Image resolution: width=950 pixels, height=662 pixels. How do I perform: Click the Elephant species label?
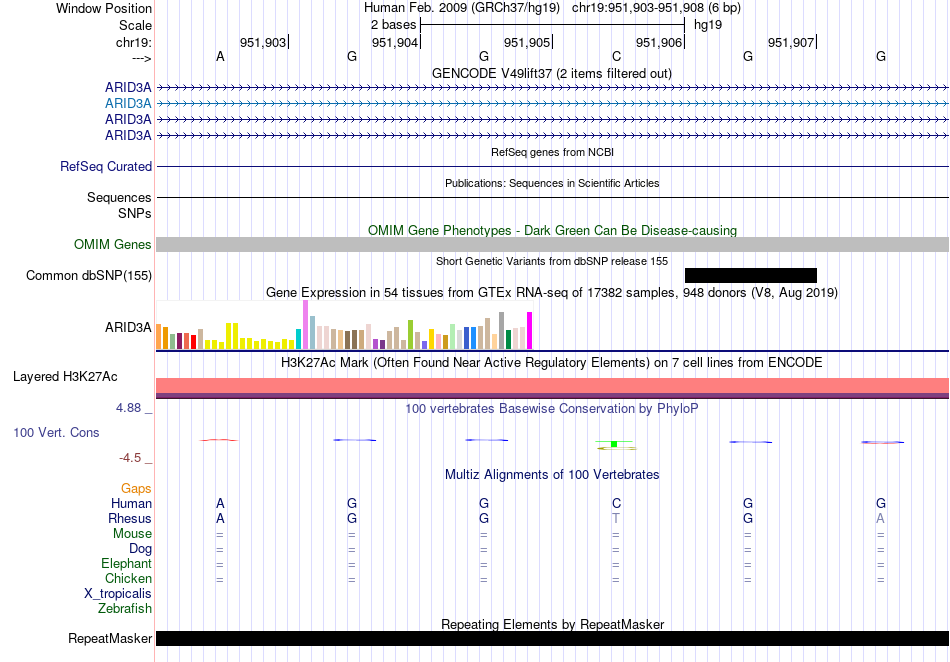(126, 564)
